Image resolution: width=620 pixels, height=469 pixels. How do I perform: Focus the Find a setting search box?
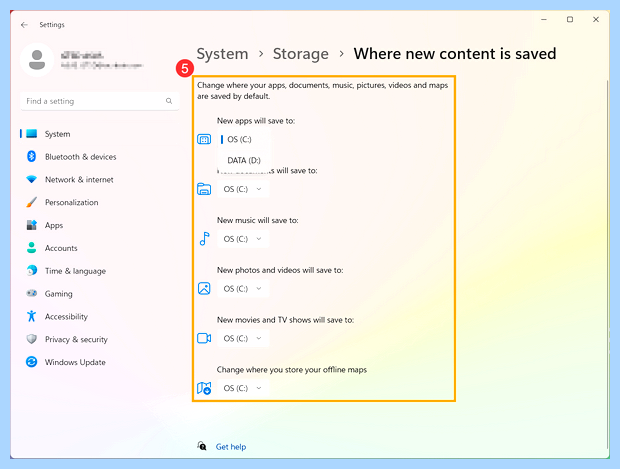(x=100, y=101)
